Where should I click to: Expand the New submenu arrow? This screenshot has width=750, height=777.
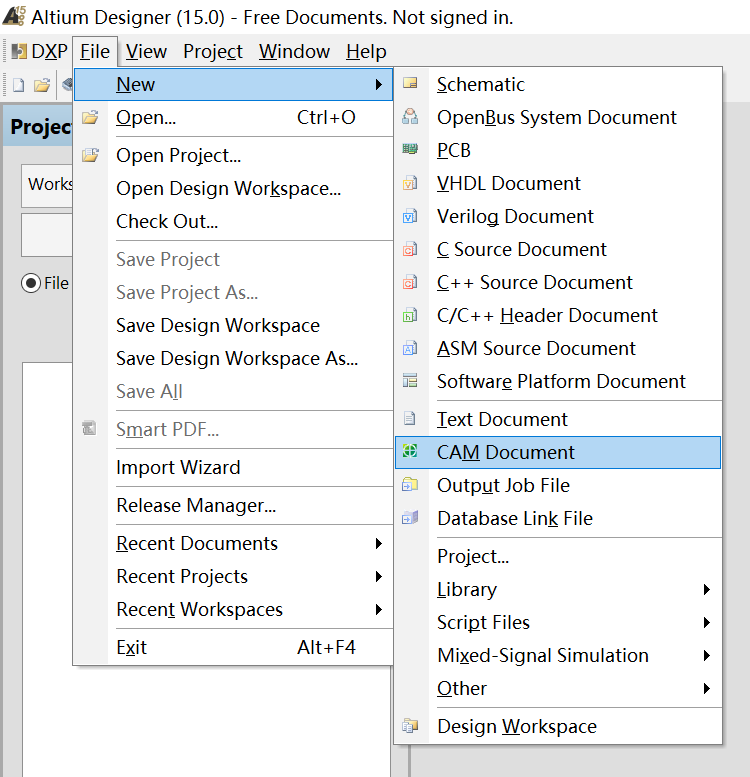(379, 84)
